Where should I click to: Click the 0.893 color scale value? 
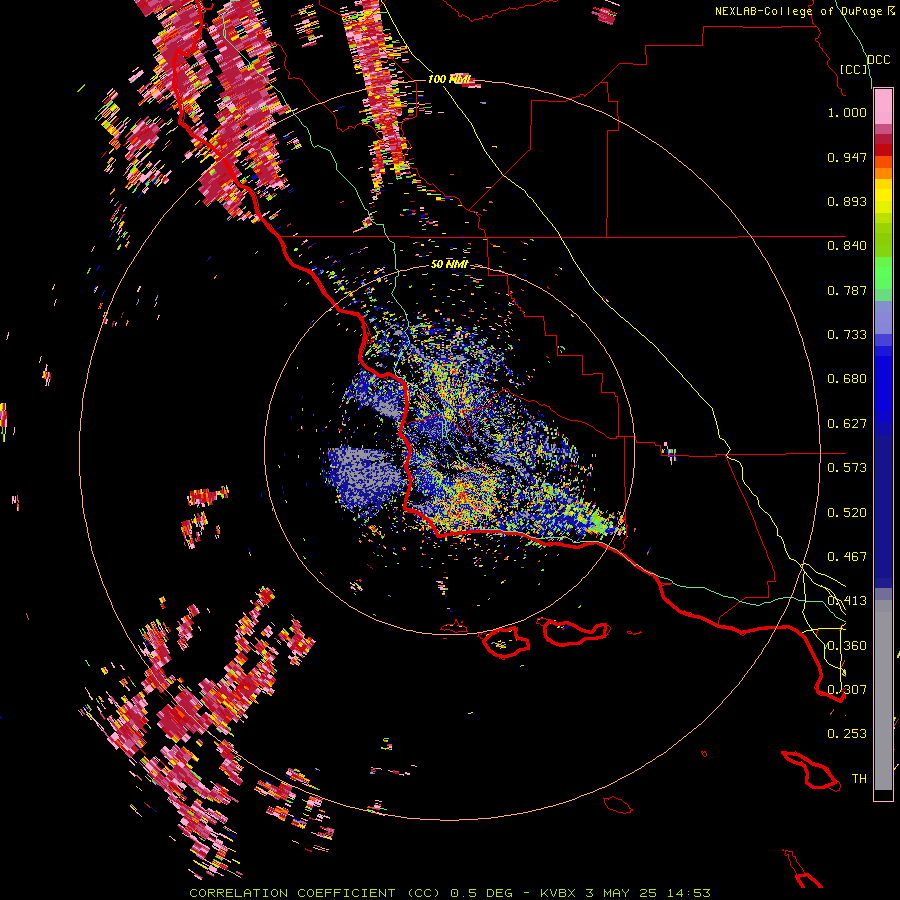point(847,201)
